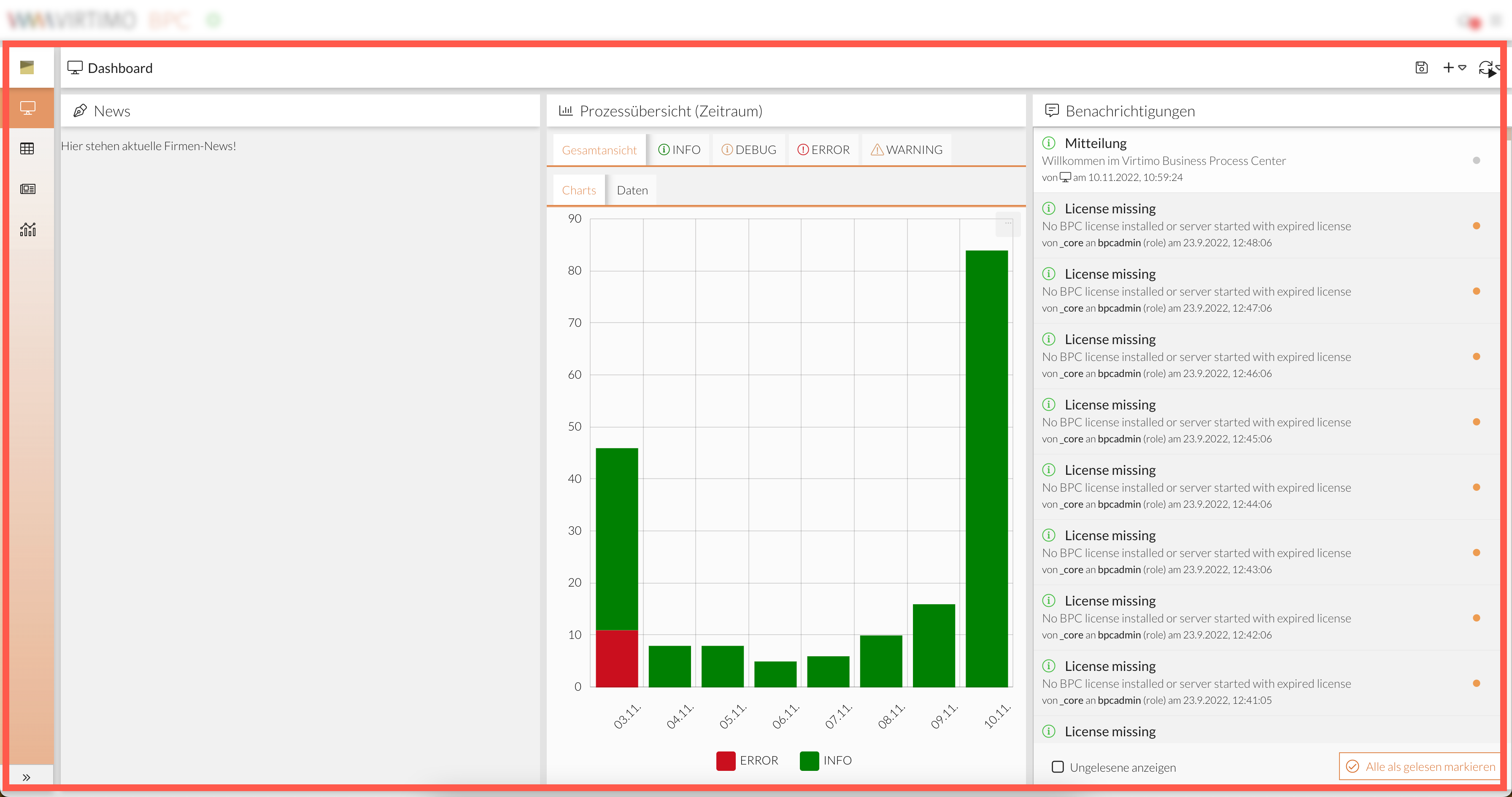Toggle the red ERROR legend swatch
This screenshot has width=1512, height=797.
pyautogui.click(x=726, y=761)
